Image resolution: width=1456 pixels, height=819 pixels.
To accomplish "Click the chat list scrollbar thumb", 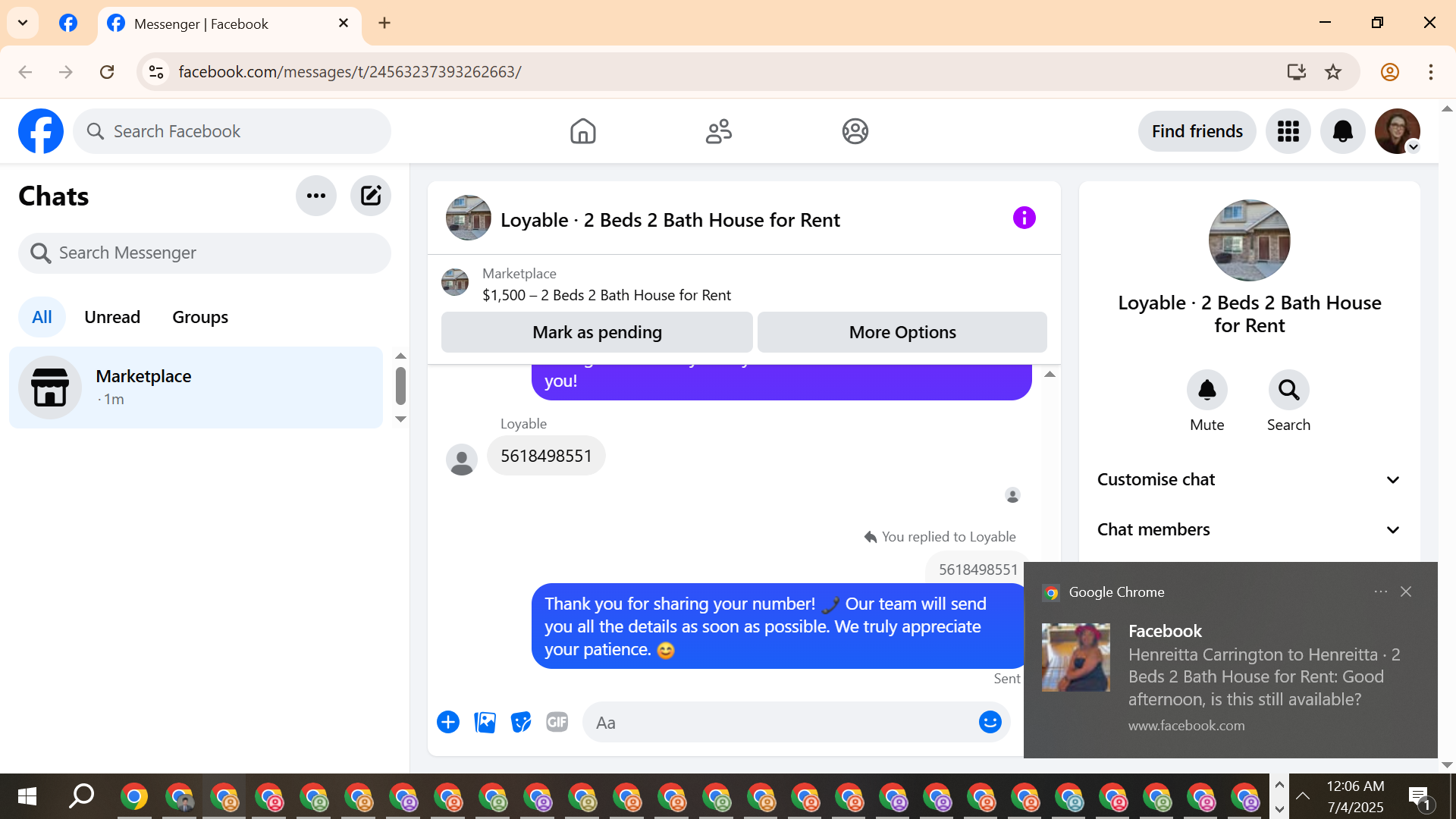I will pos(400,386).
